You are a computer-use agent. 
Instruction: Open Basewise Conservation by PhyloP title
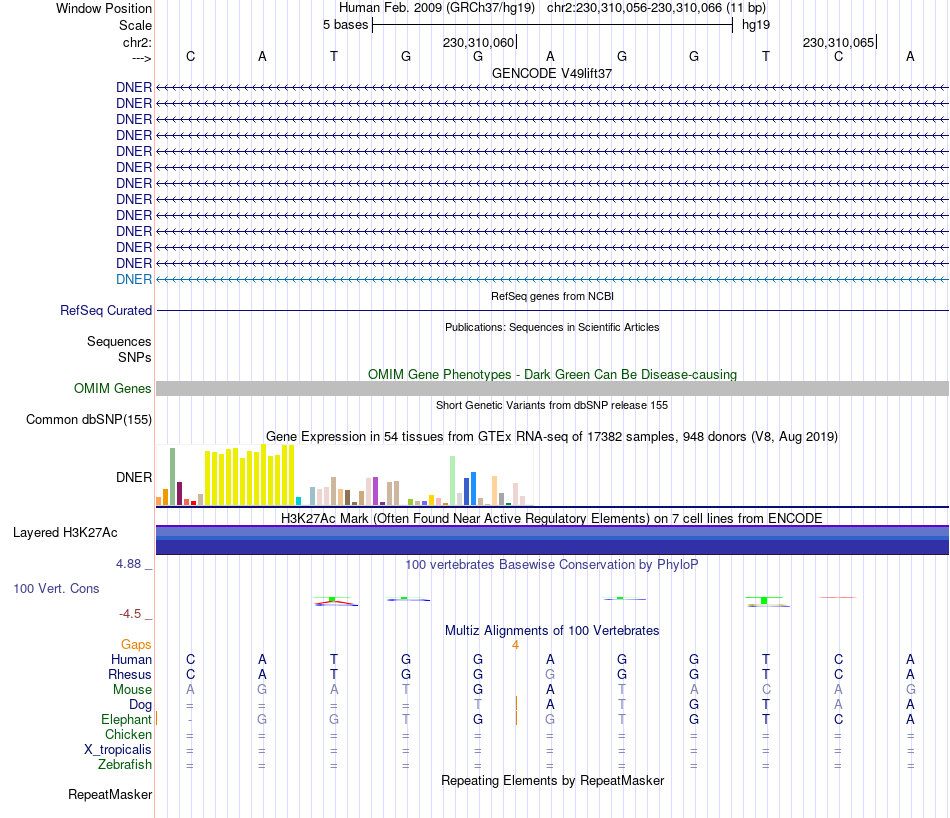(x=552, y=565)
